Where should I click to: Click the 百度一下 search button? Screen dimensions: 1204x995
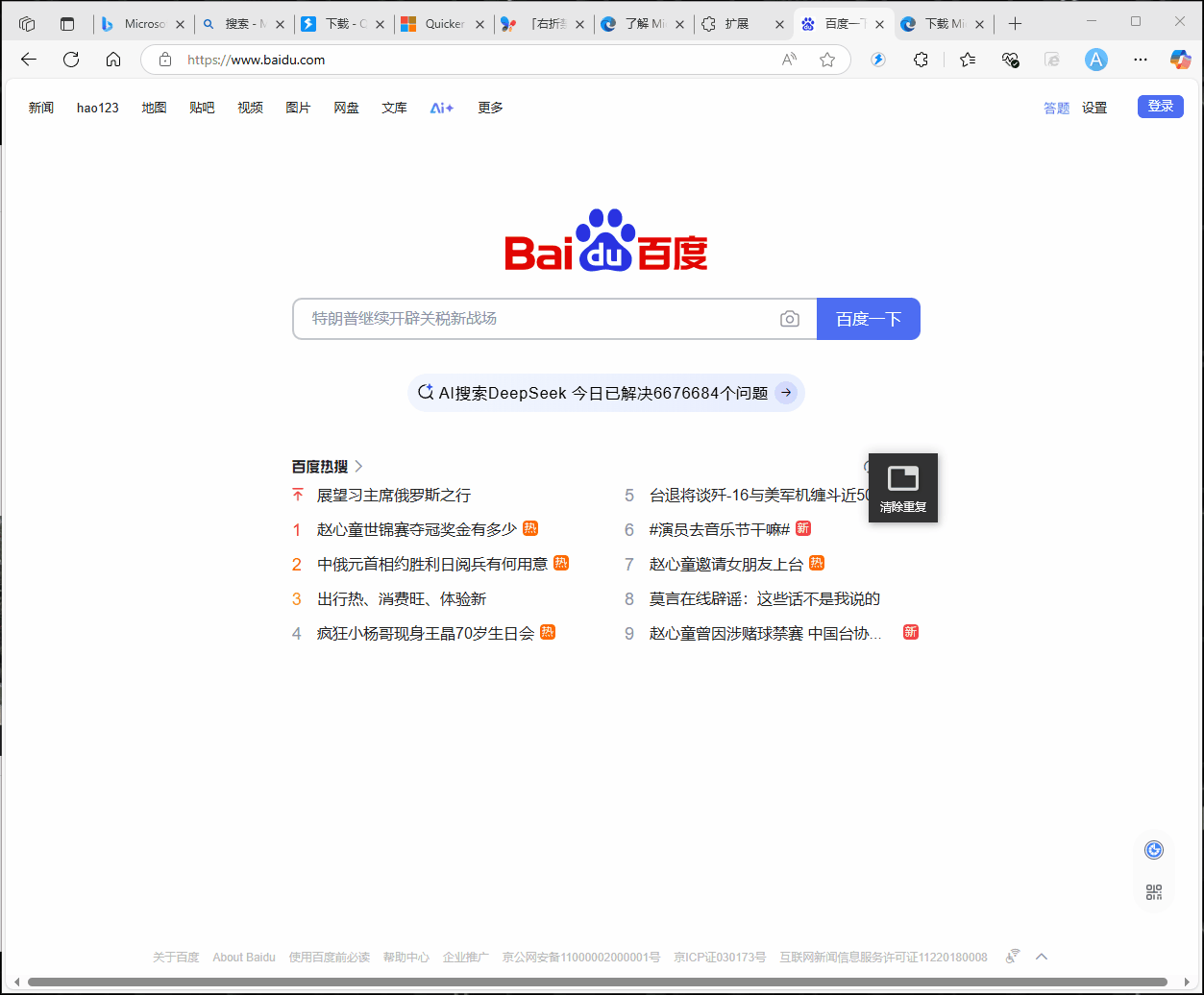pyautogui.click(x=869, y=319)
